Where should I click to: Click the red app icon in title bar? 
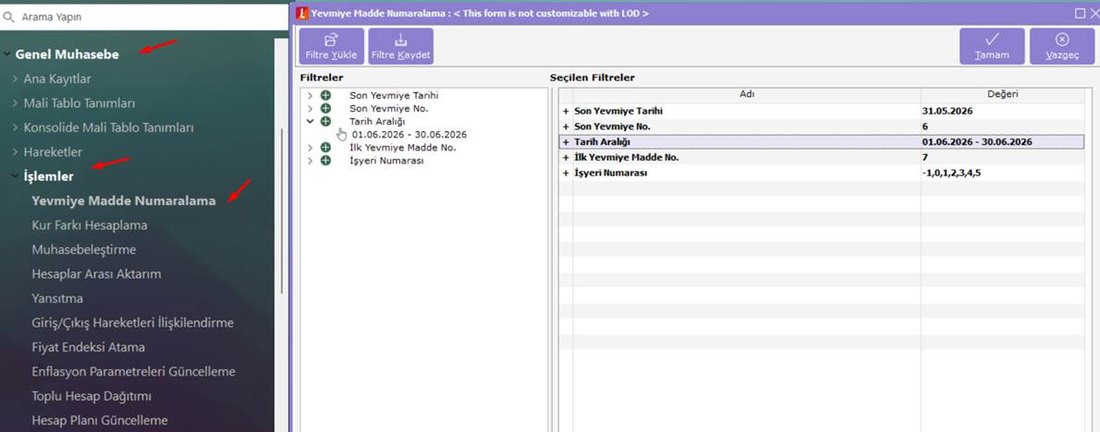pyautogui.click(x=302, y=13)
